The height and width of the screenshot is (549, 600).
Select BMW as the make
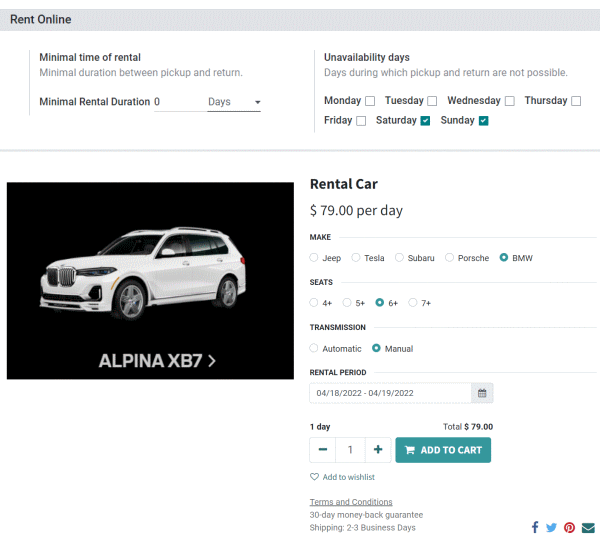point(504,257)
